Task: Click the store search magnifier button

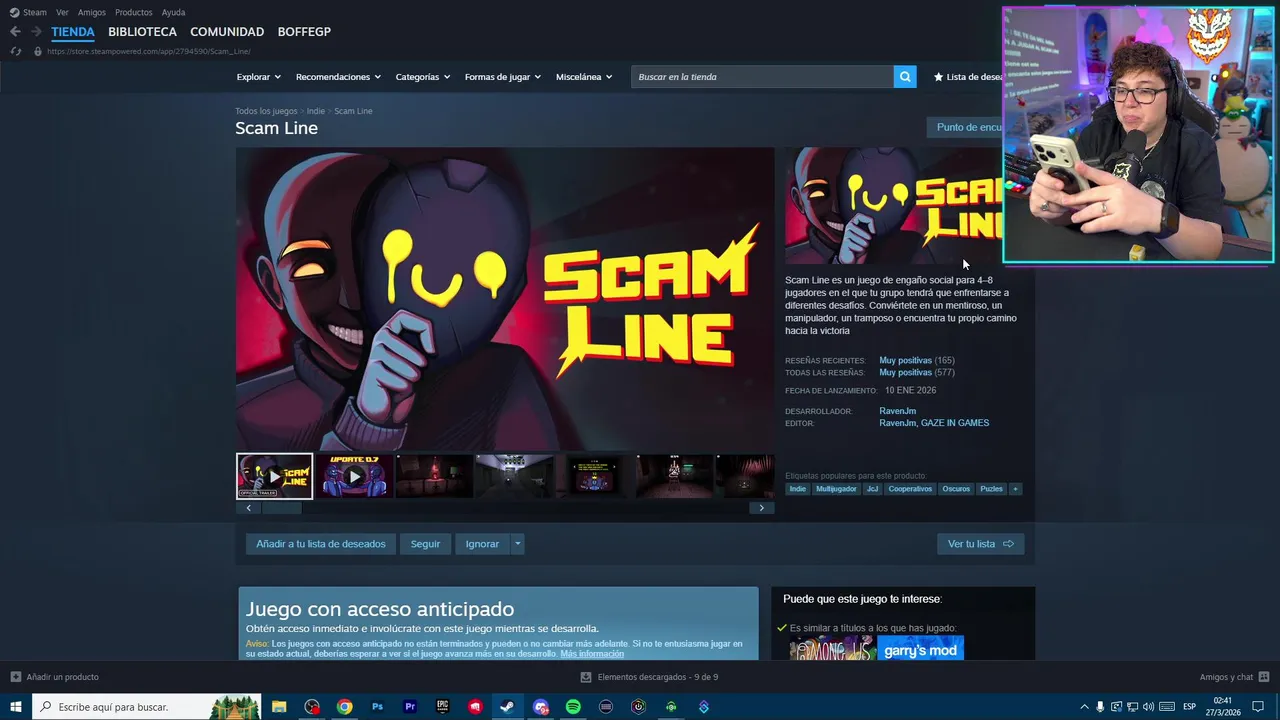Action: click(905, 77)
